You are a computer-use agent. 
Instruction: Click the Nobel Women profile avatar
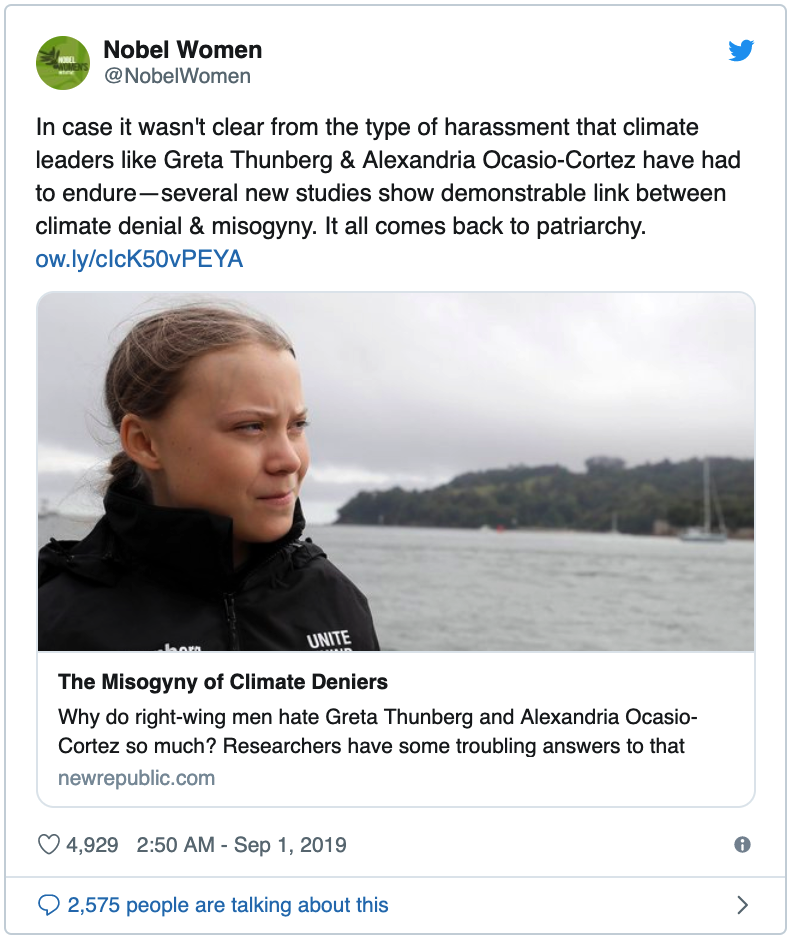[x=63, y=62]
